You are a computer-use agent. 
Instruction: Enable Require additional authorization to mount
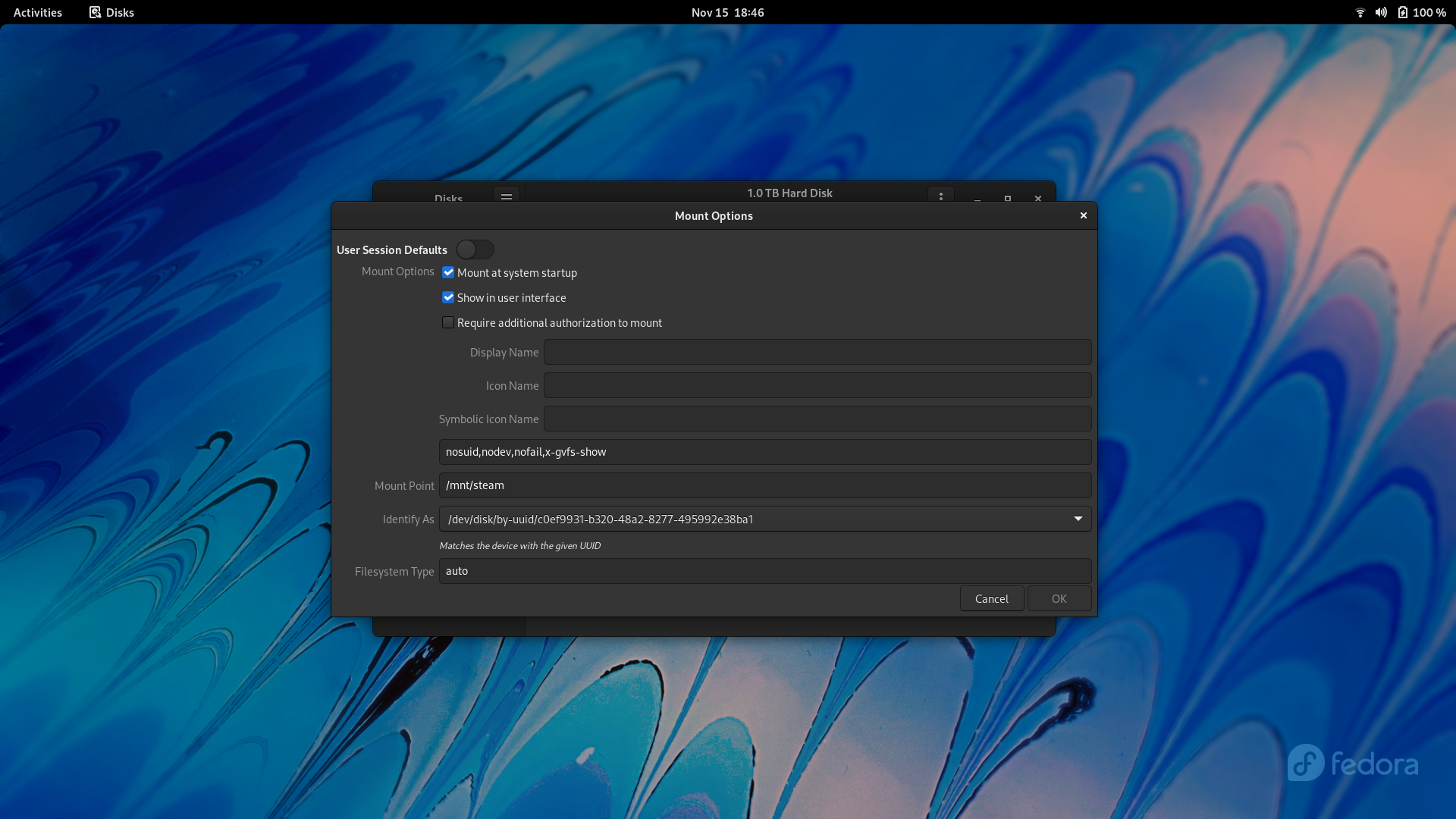click(x=448, y=322)
